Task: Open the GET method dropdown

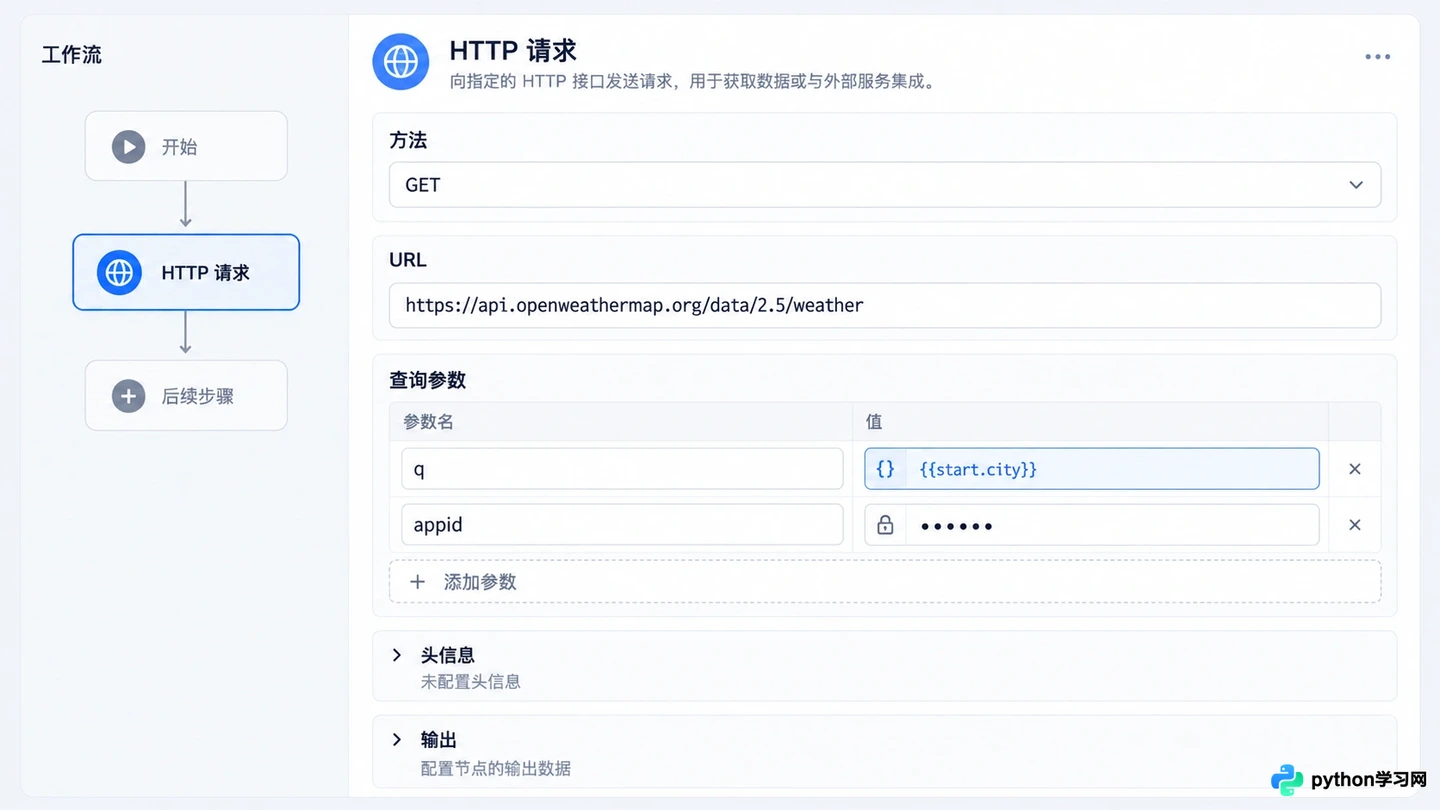Action: coord(885,185)
